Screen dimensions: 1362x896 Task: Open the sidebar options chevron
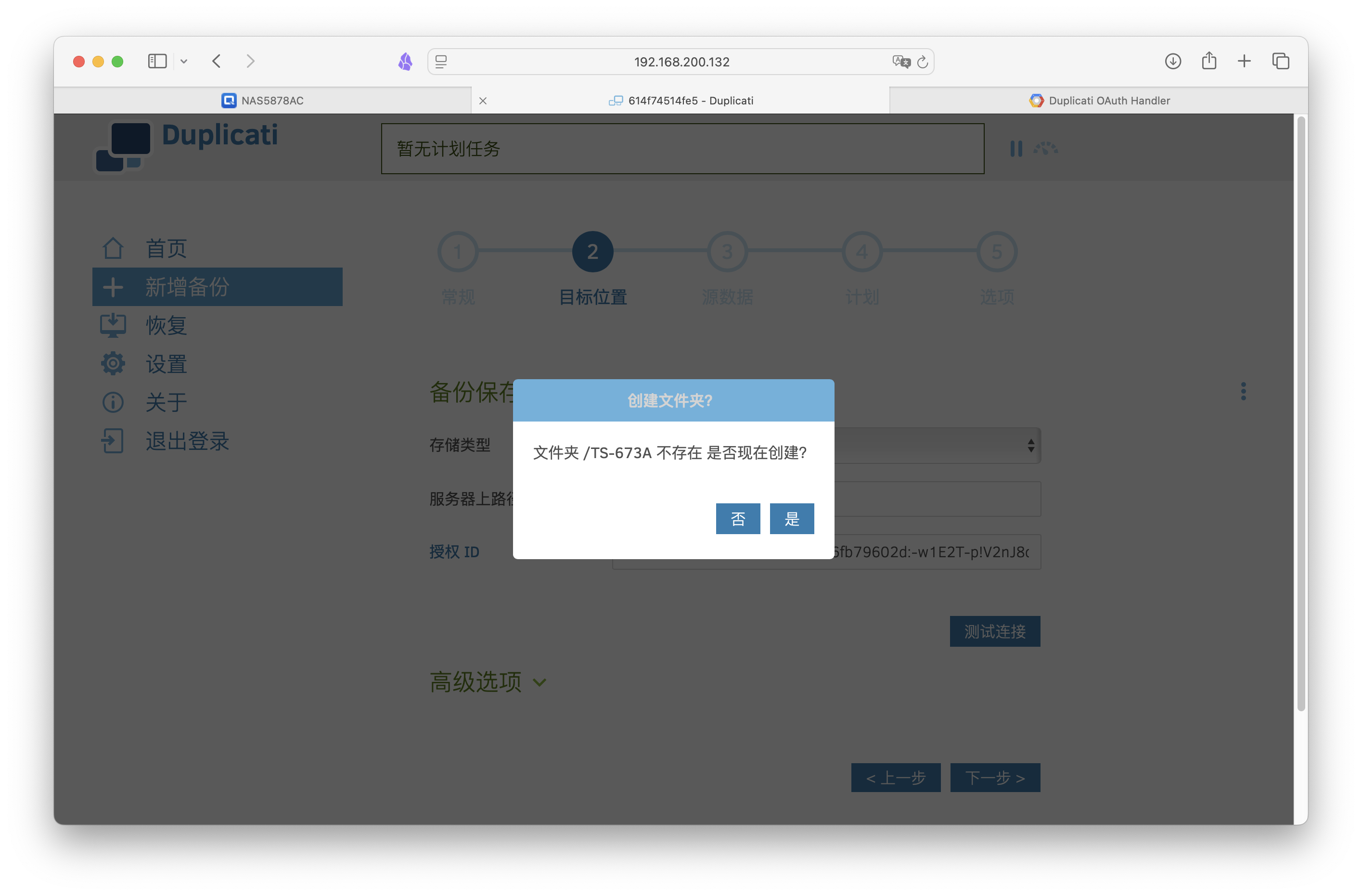[184, 61]
